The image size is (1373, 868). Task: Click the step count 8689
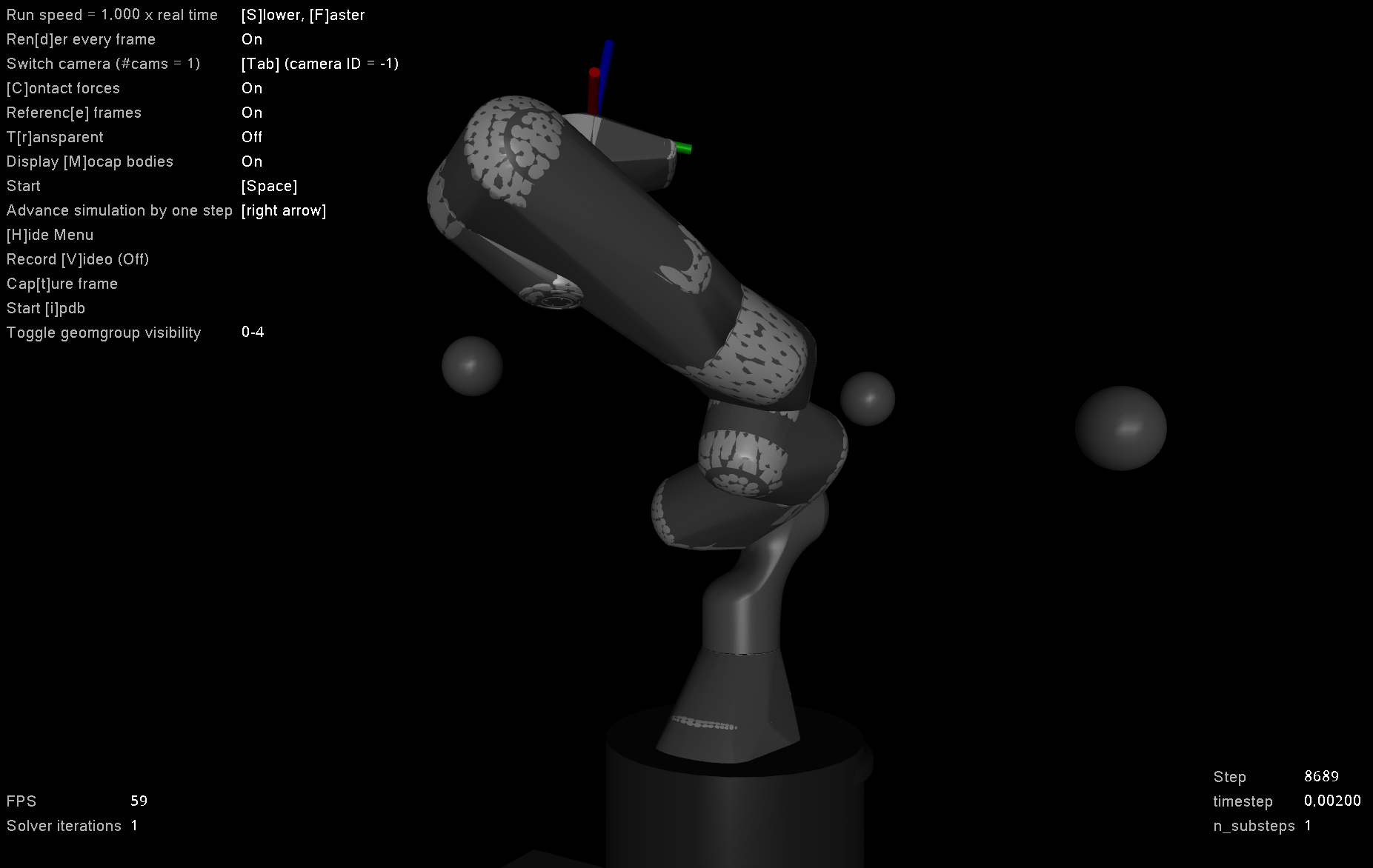coord(1321,776)
